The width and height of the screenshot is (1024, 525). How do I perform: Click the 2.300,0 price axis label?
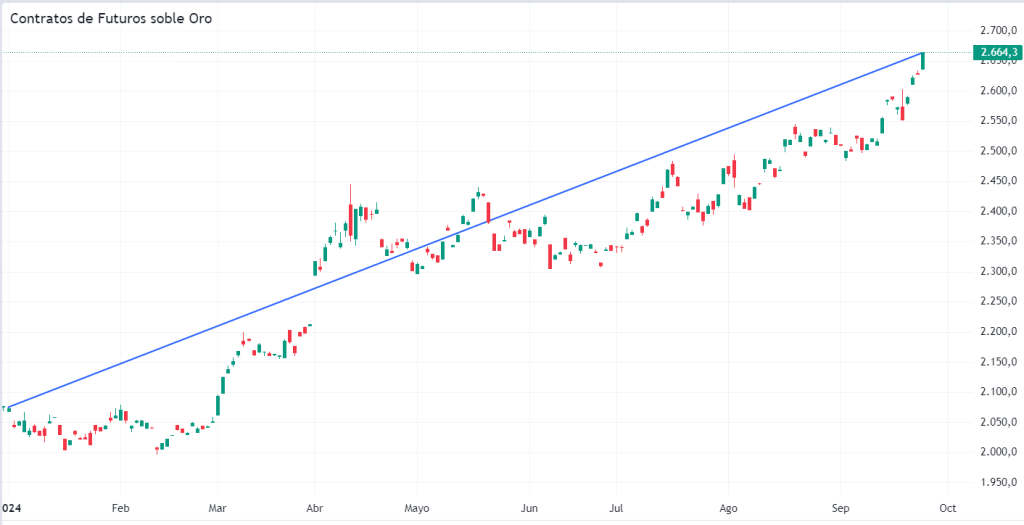point(998,271)
